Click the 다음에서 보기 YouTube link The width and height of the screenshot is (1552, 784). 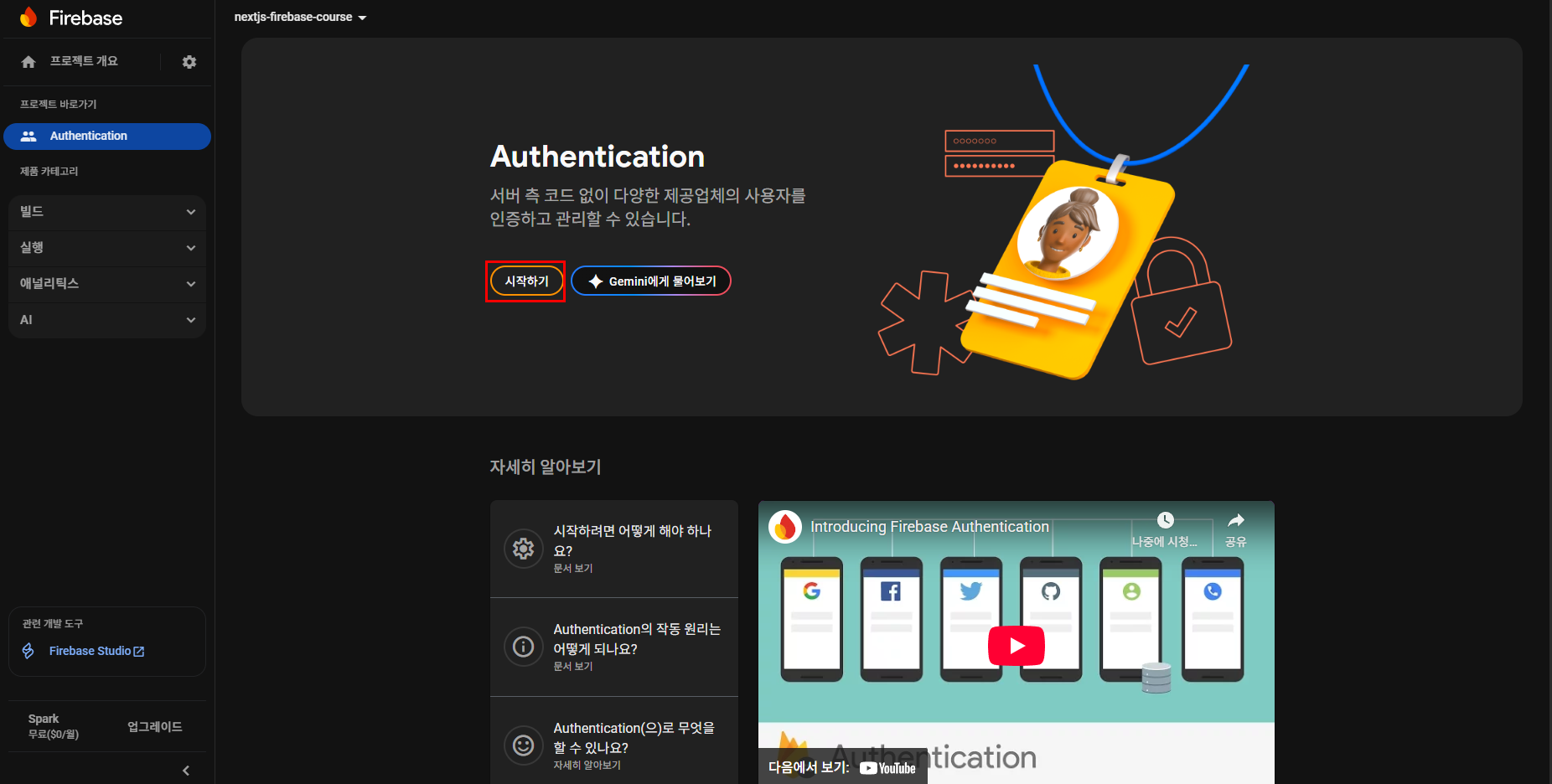coord(842,767)
